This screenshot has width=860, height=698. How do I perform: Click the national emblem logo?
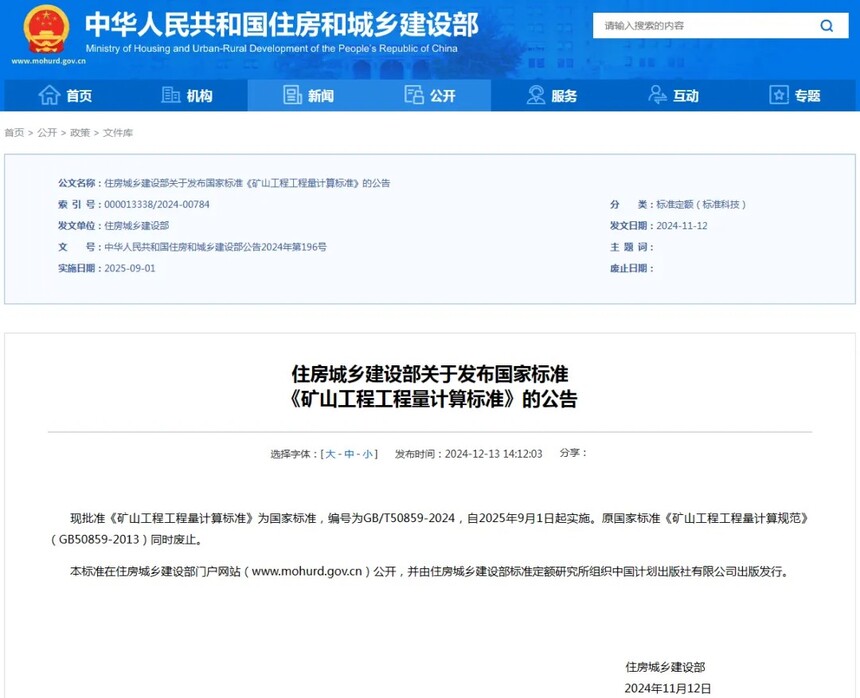tap(47, 29)
